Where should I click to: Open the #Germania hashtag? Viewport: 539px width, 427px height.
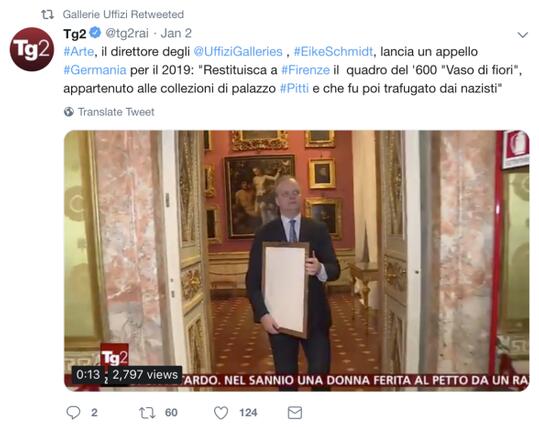(95, 70)
